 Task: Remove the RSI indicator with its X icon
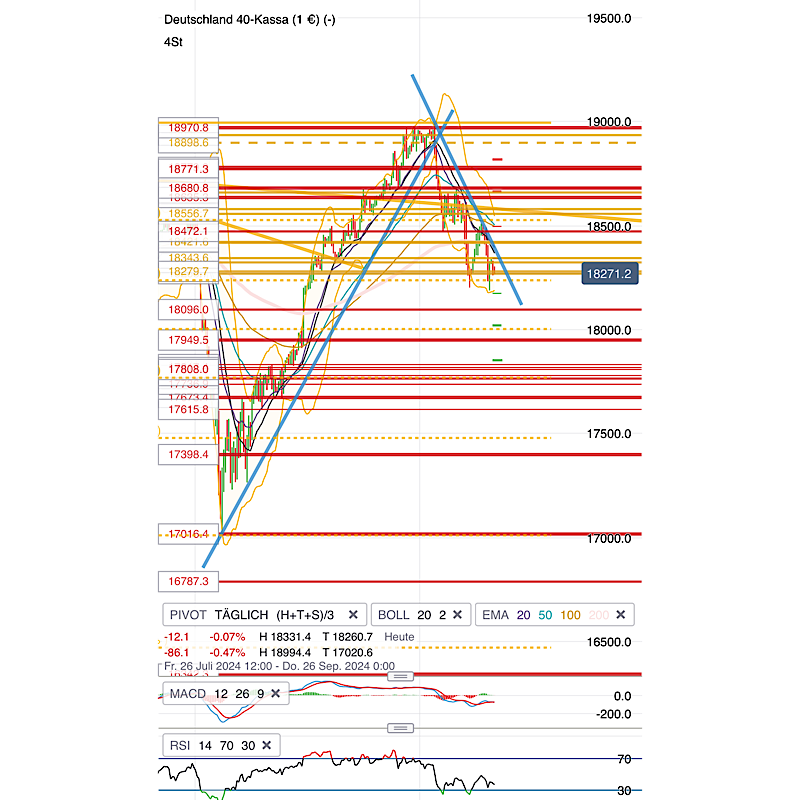tap(266, 745)
